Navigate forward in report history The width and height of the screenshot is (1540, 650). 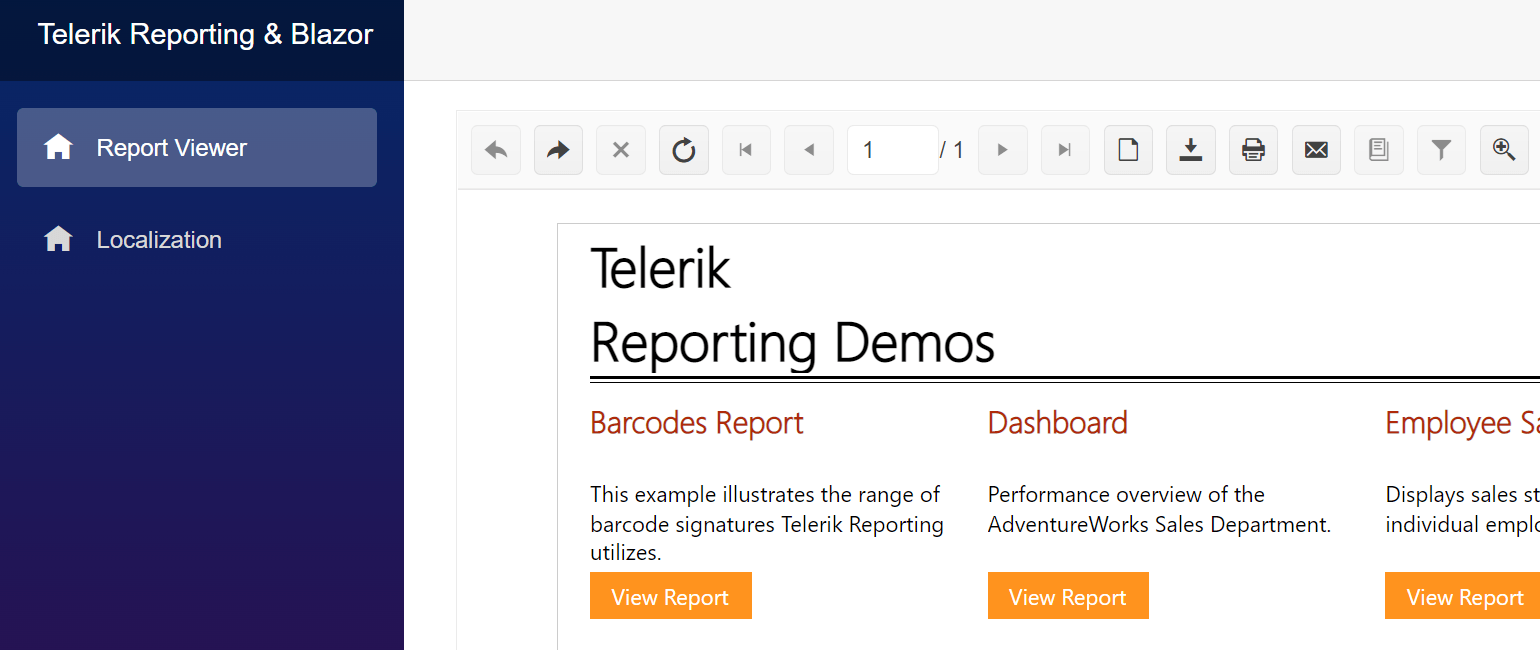[x=558, y=150]
